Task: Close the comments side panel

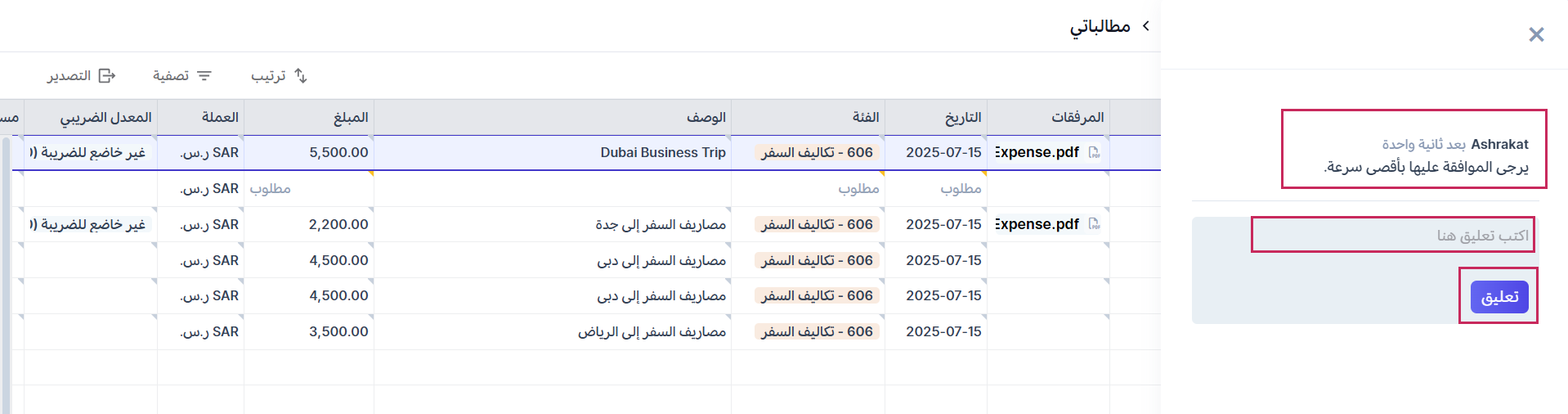Action: pyautogui.click(x=1536, y=34)
